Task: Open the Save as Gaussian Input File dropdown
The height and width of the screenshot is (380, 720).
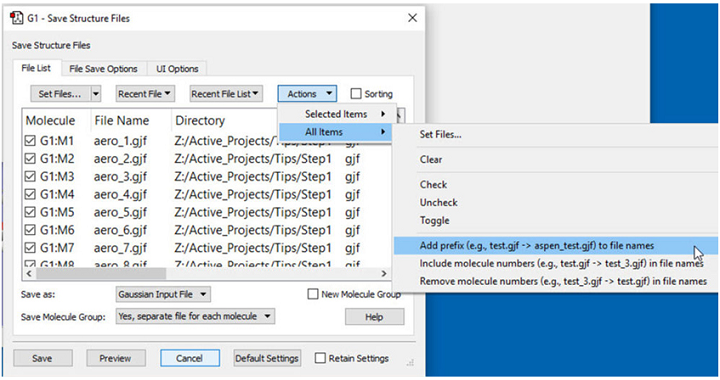Action: point(163,294)
